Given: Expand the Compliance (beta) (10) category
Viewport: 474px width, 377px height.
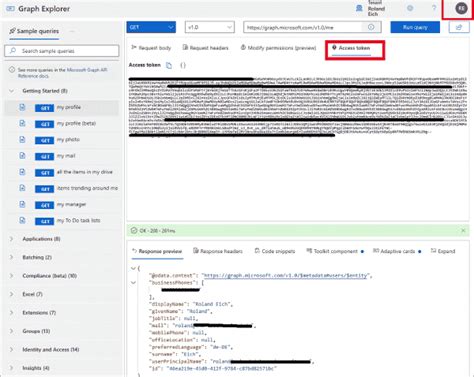Looking at the screenshot, I should (x=12, y=276).
